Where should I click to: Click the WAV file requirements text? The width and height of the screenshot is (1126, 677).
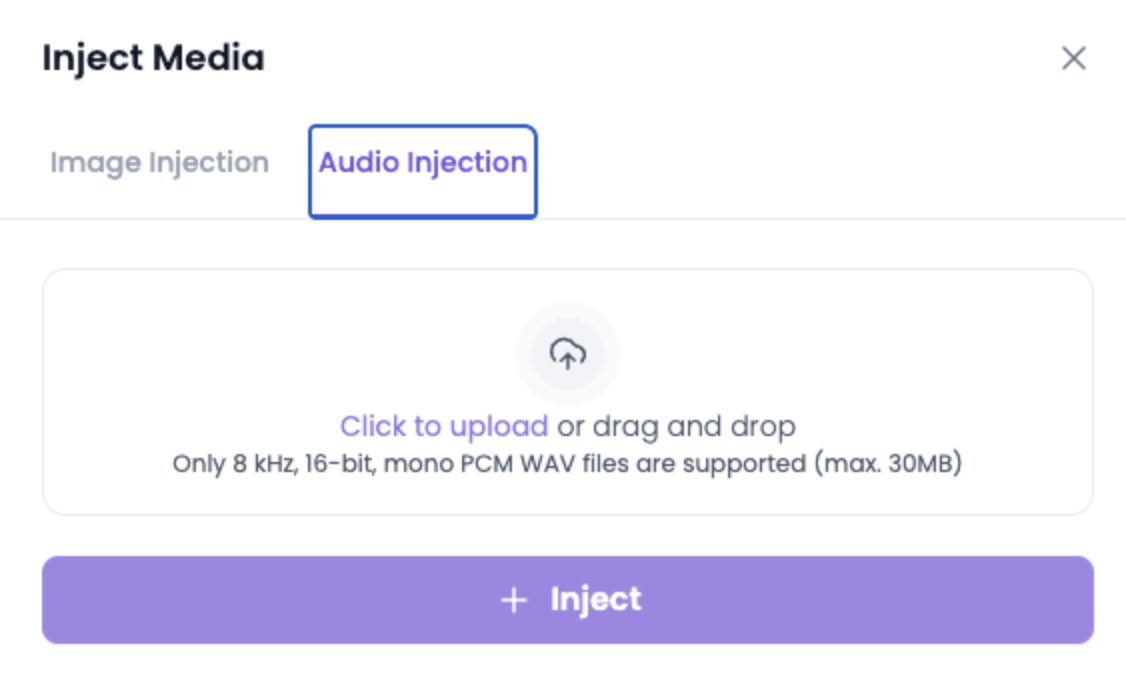[567, 461]
